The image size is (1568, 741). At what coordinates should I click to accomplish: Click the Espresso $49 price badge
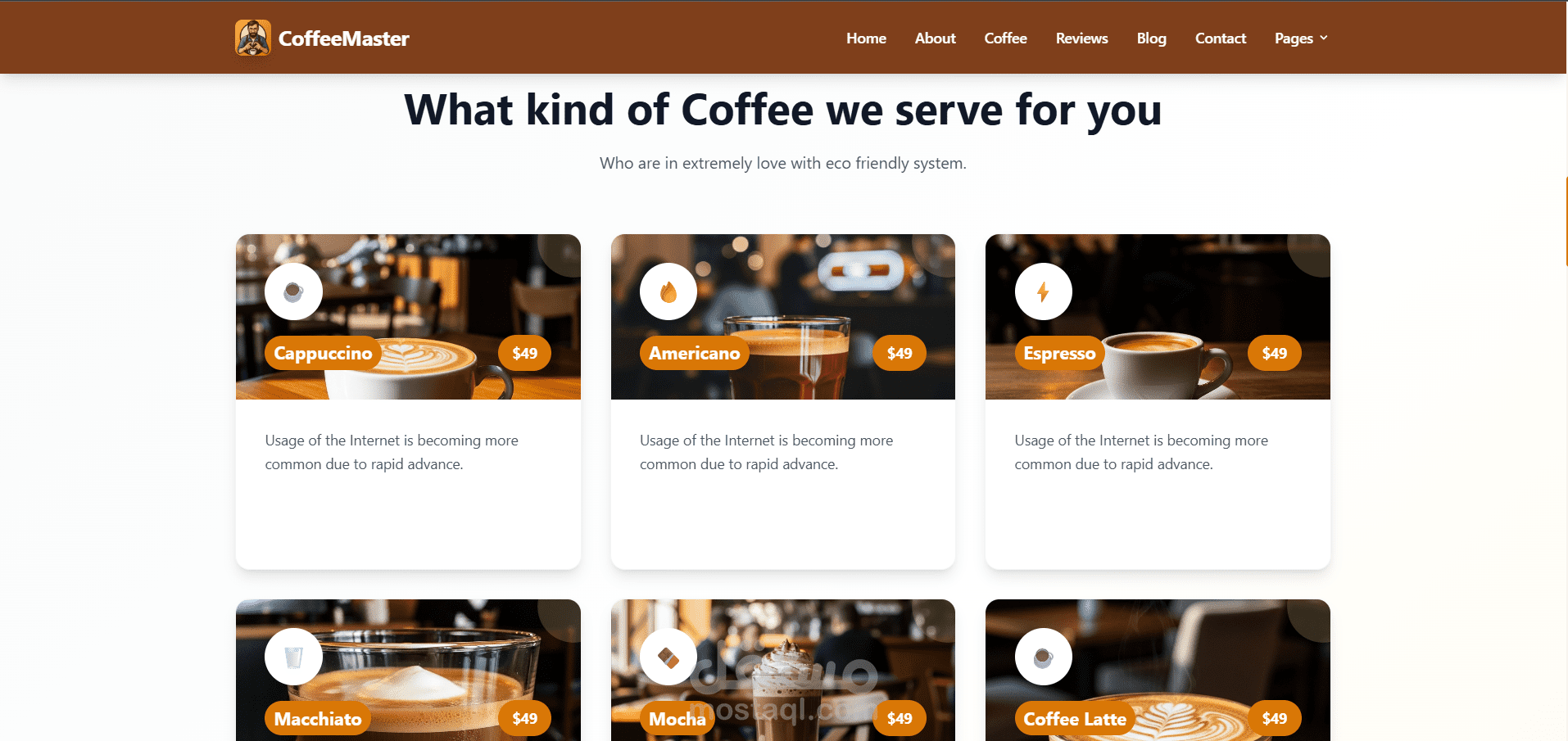click(x=1274, y=353)
